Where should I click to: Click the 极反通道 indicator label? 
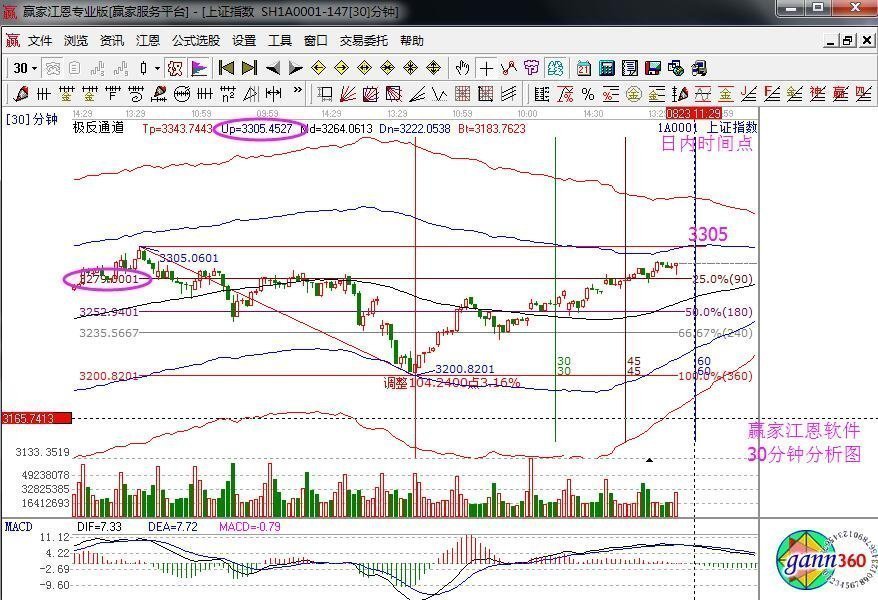pos(98,128)
